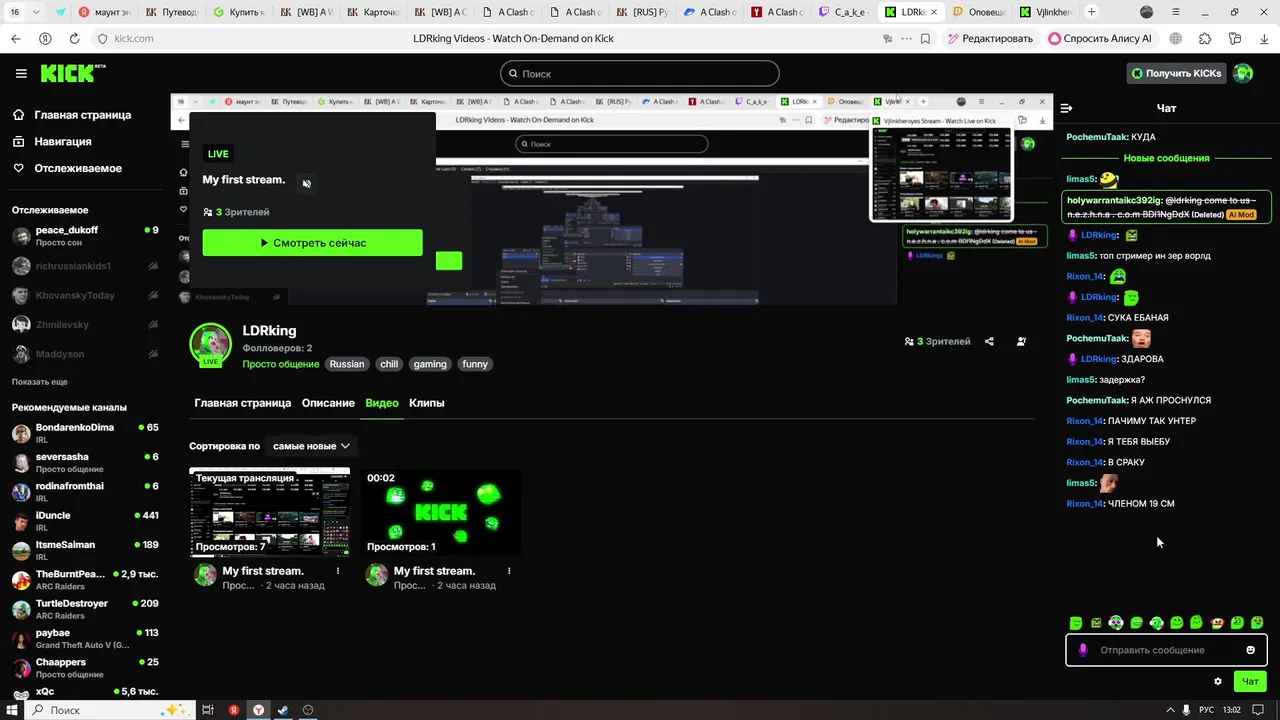The width and height of the screenshot is (1280, 720).
Task: Open iDuncle recommended channel
Action: (85, 521)
